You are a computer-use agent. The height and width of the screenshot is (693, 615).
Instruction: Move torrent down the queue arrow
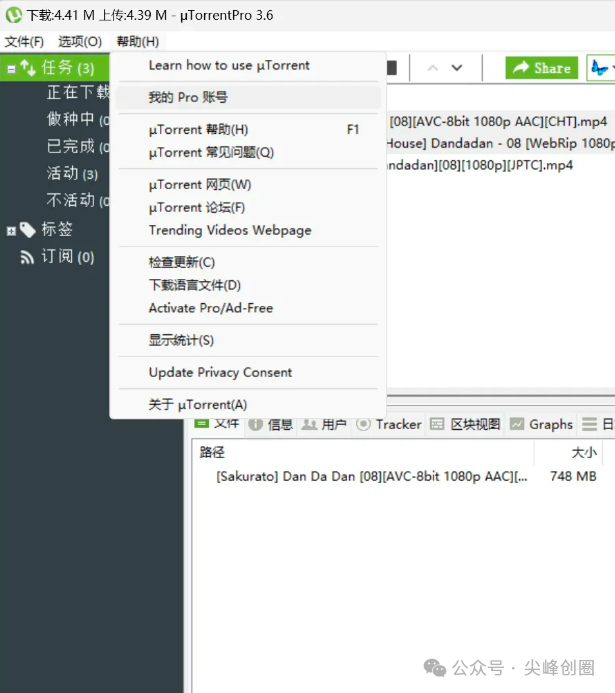coord(457,68)
